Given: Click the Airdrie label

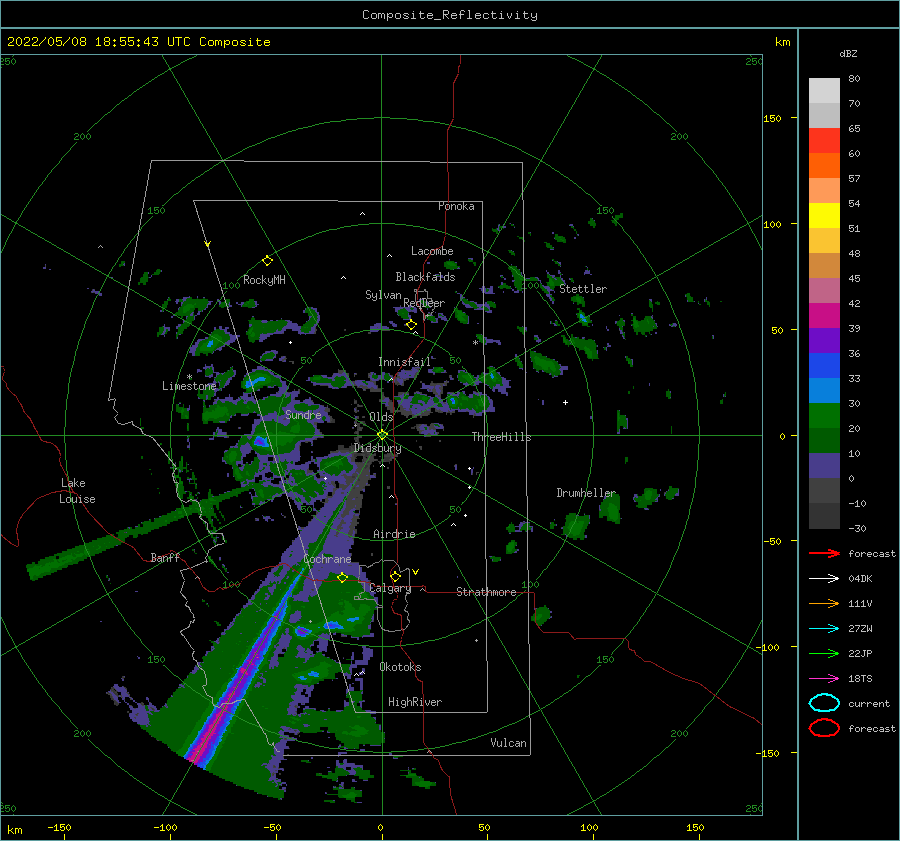Looking at the screenshot, I should tap(394, 534).
